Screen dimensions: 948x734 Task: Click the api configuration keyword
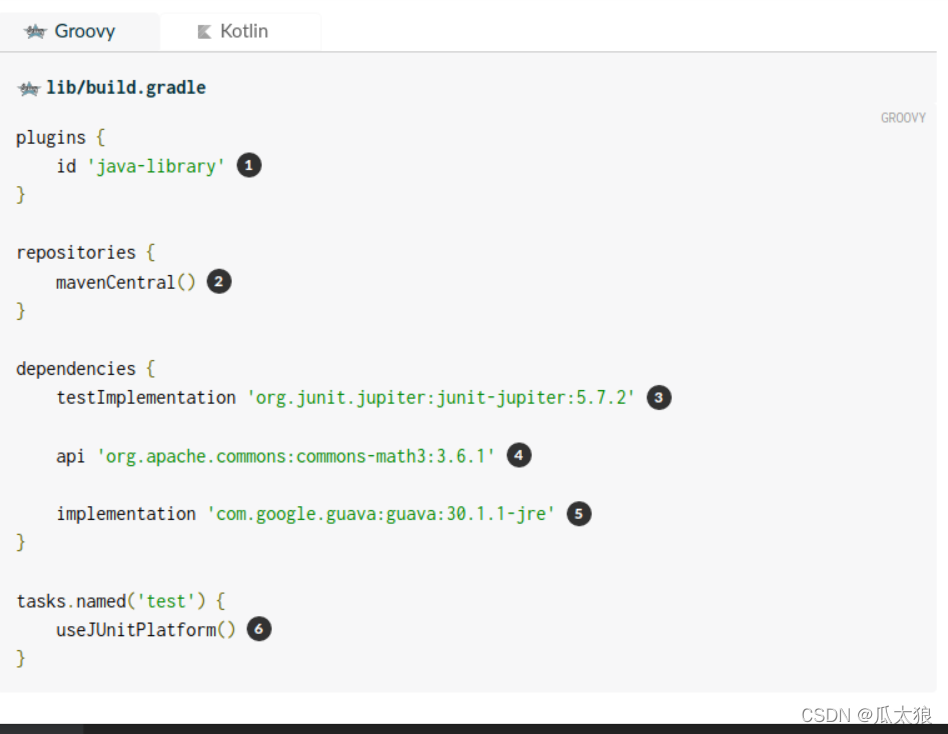coord(70,456)
